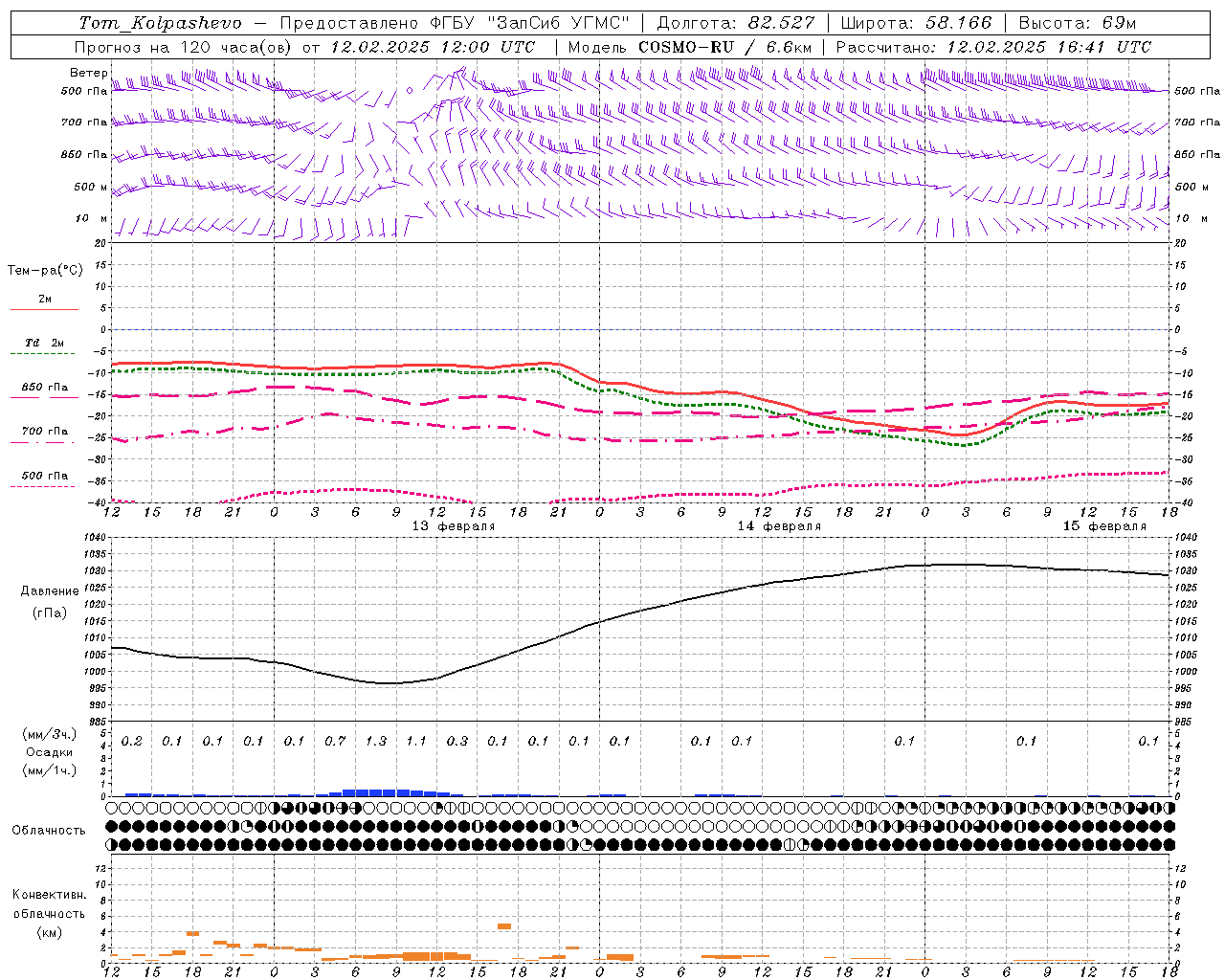This screenshot has height=980, width=1225.
Task: Click the Долгота: 82.527 value
Action: [736, 23]
